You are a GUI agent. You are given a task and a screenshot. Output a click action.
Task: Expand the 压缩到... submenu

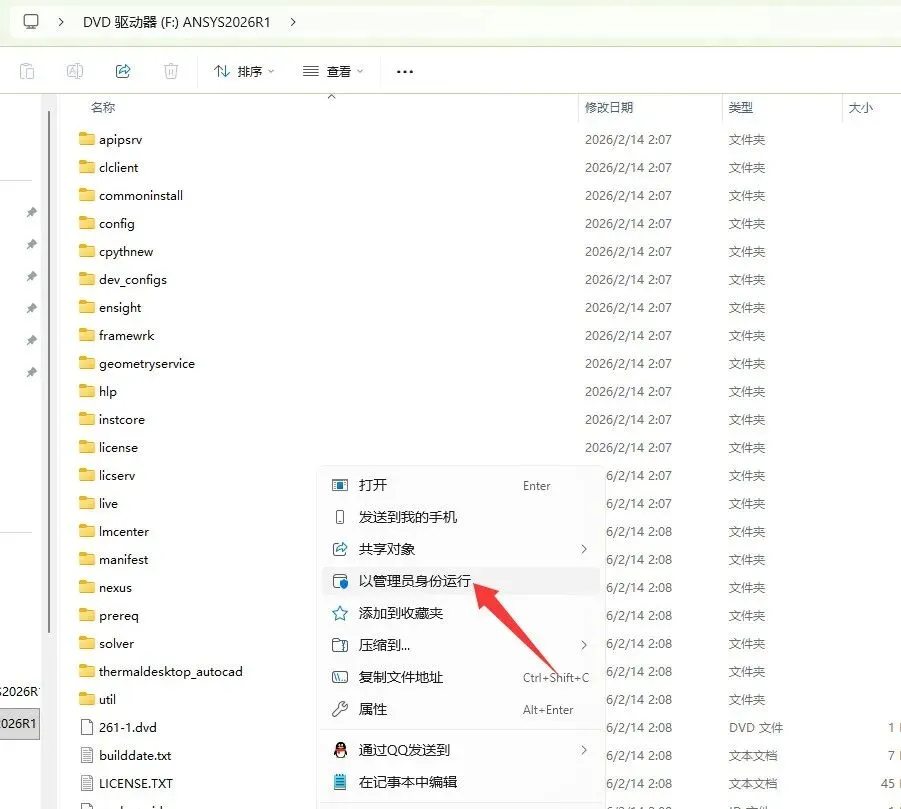pyautogui.click(x=461, y=645)
